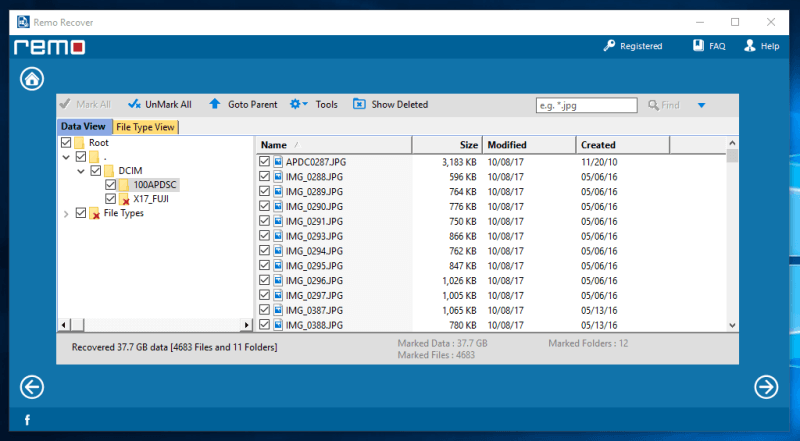Click the image icon of IMG_0288.JPG
Viewport: 800px width, 441px height.
point(278,177)
